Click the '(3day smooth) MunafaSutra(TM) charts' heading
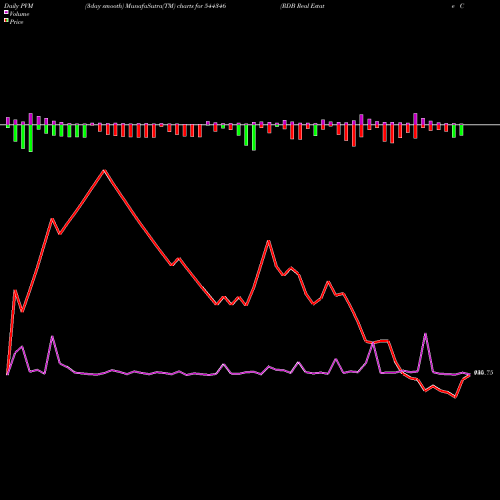Screen dimensions: 500x500 [139, 6]
